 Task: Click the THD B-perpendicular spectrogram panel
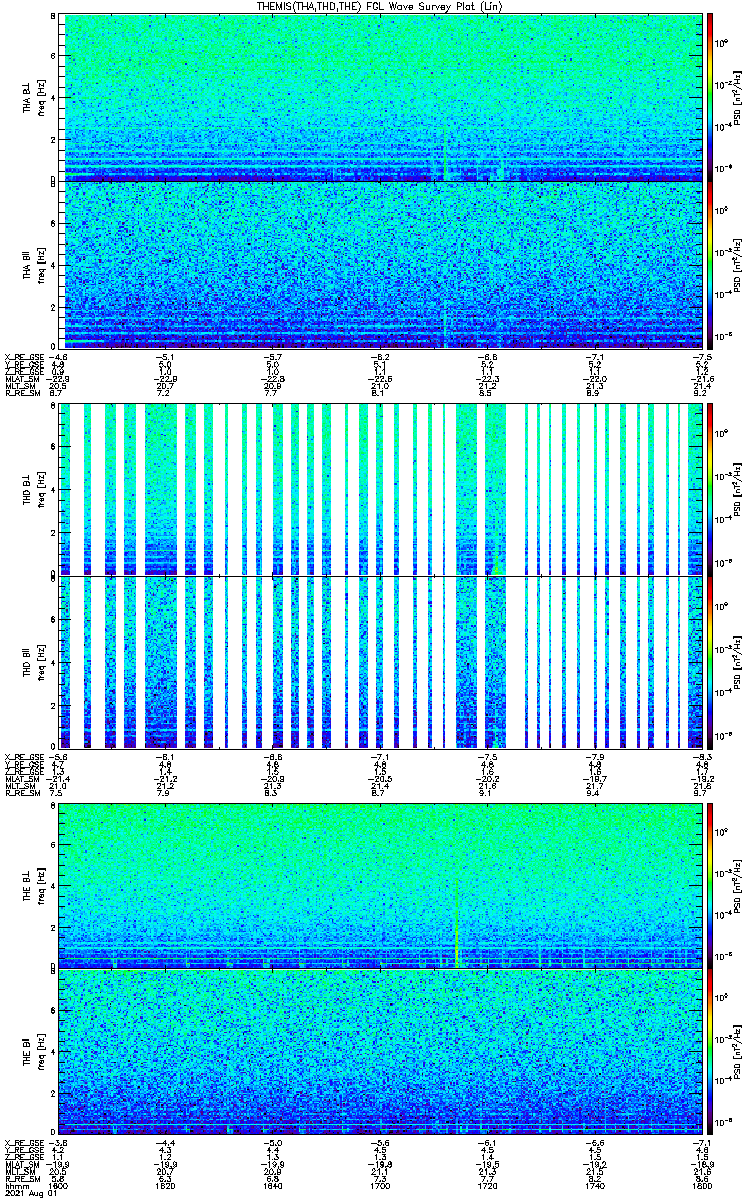(x=380, y=489)
